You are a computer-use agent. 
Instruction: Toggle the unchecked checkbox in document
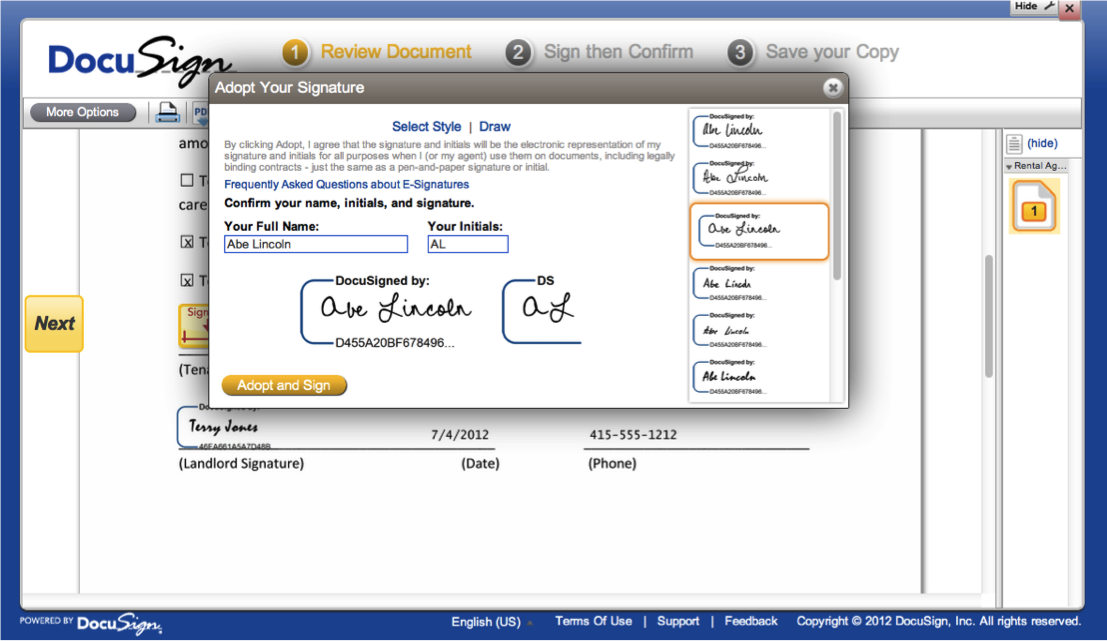point(186,181)
